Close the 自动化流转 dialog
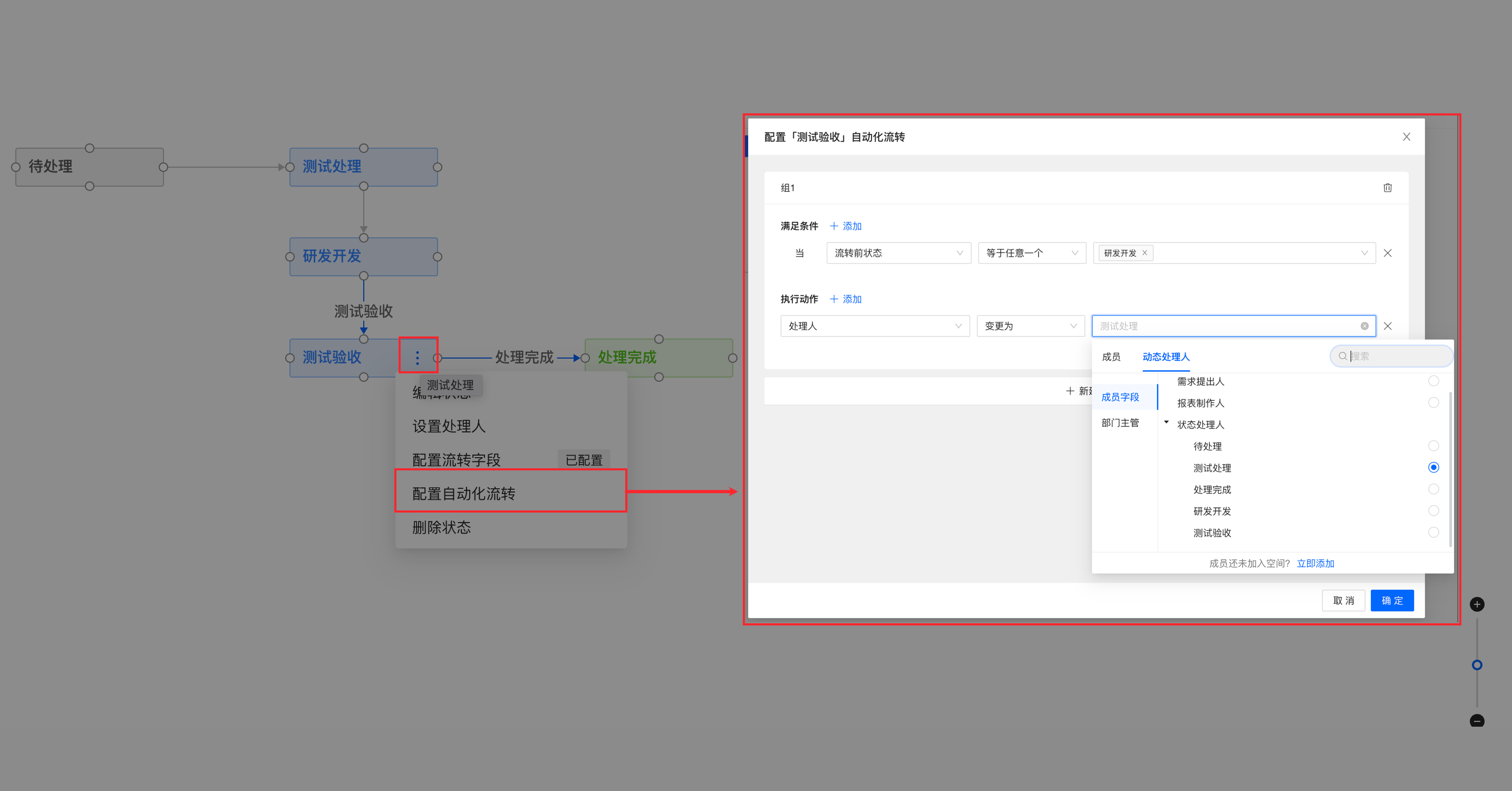The height and width of the screenshot is (791, 1512). click(x=1407, y=137)
